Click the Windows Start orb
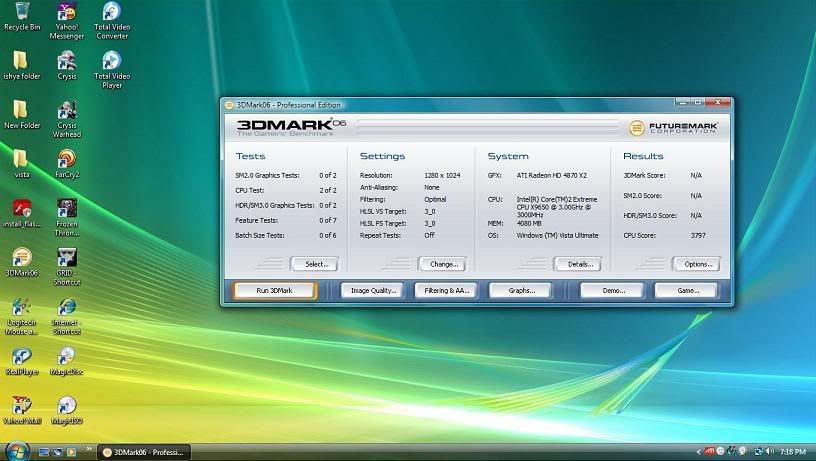Image resolution: width=816 pixels, height=461 pixels. point(16,450)
